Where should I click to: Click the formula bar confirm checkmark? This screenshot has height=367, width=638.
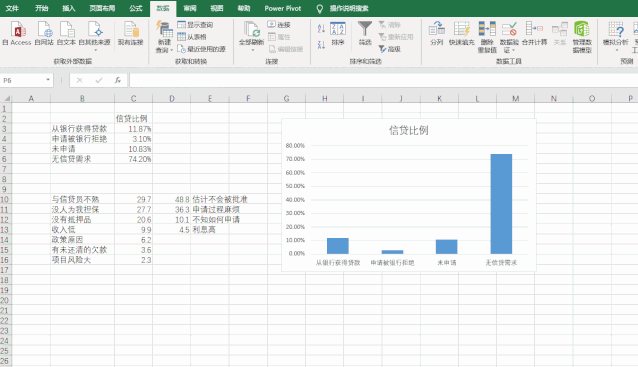click(x=99, y=80)
